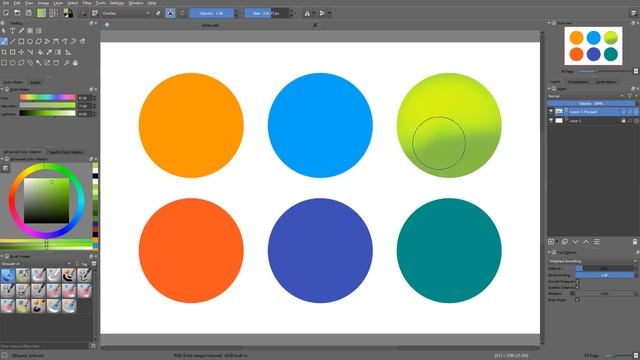Image resolution: width=640 pixels, height=360 pixels.
Task: Open the brush editor settings icon
Action: pos(84,13)
